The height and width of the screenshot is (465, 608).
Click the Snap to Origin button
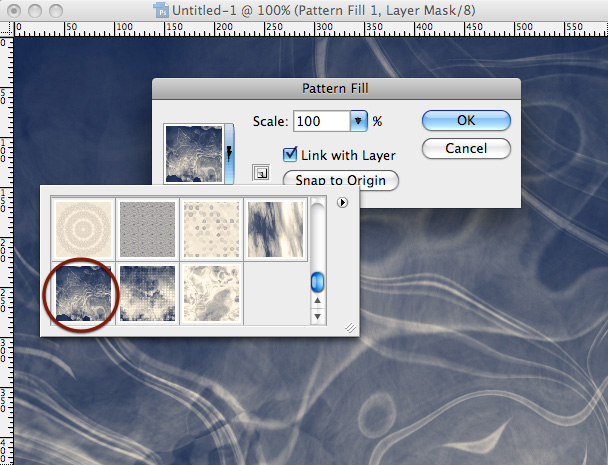point(340,180)
